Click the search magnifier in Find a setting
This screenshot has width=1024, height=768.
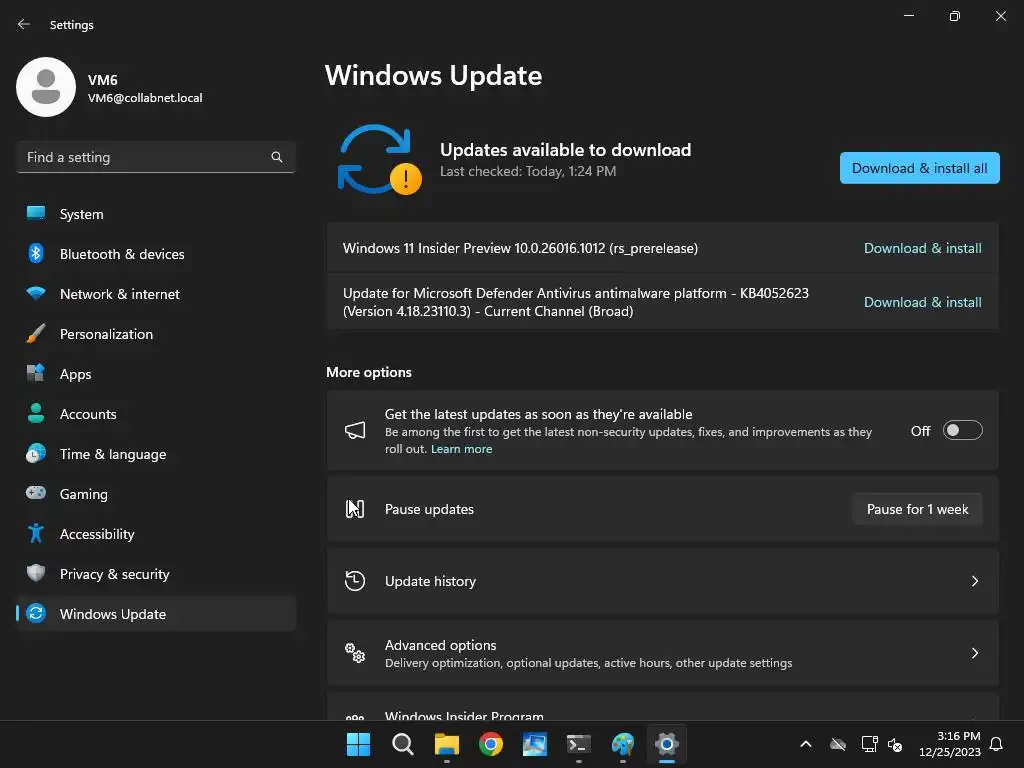click(277, 157)
